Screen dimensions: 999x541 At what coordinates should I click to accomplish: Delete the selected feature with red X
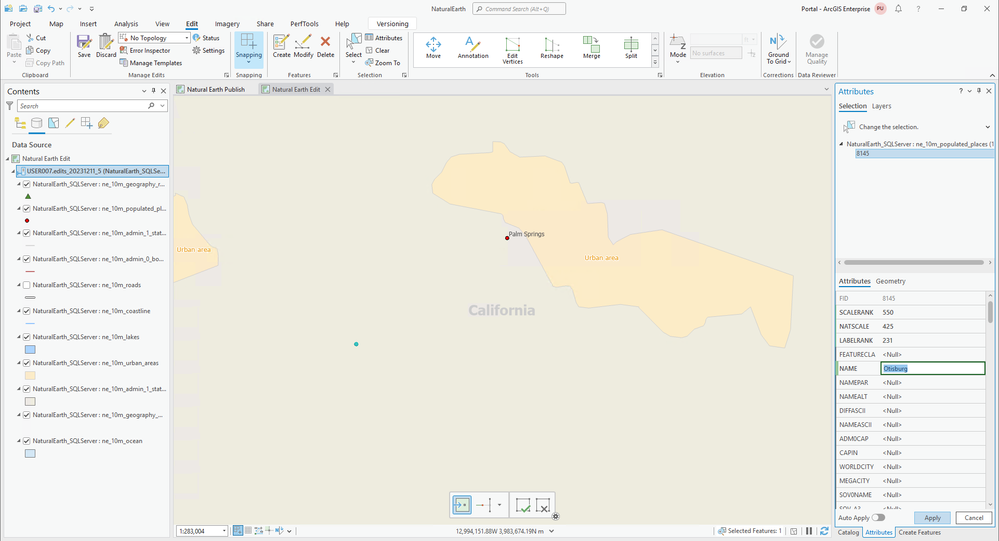pyautogui.click(x=325, y=46)
